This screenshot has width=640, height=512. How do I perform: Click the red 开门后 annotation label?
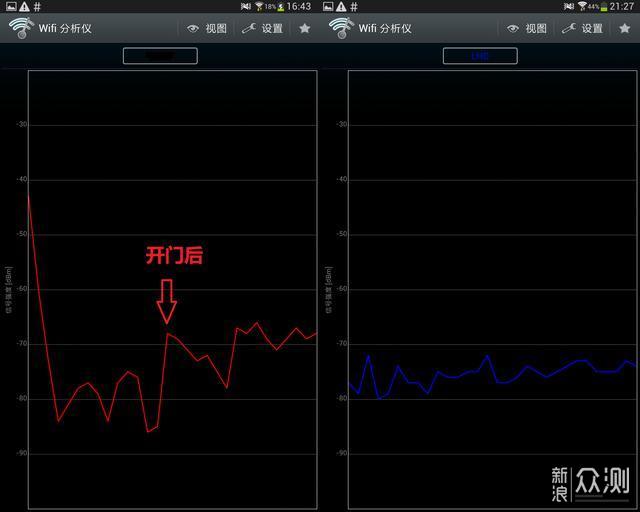174,256
